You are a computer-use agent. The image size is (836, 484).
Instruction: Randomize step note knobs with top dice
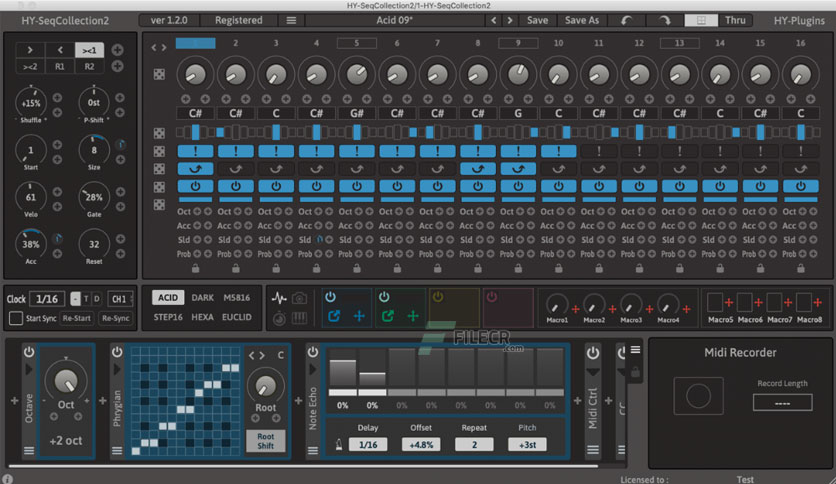159,74
